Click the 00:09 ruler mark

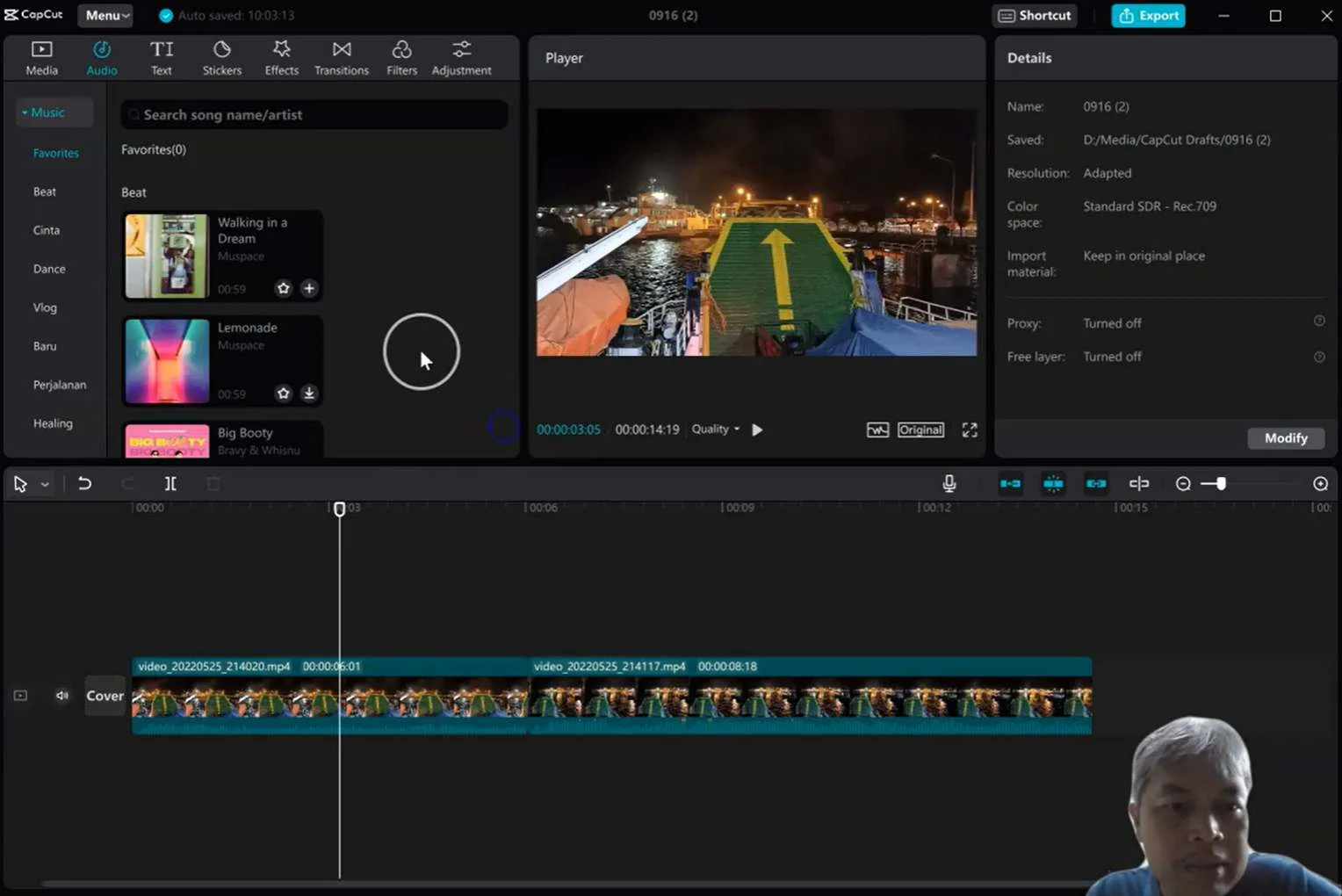(x=739, y=508)
